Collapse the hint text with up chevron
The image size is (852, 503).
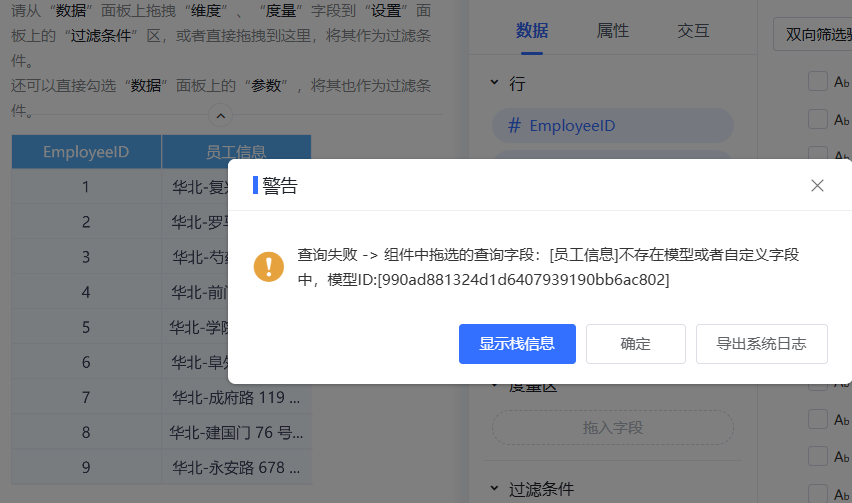(x=221, y=116)
